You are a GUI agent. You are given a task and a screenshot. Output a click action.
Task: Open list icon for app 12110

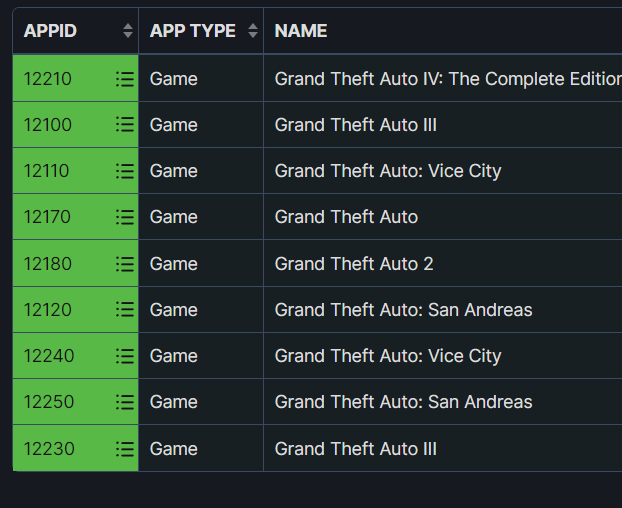pyautogui.click(x=125, y=171)
